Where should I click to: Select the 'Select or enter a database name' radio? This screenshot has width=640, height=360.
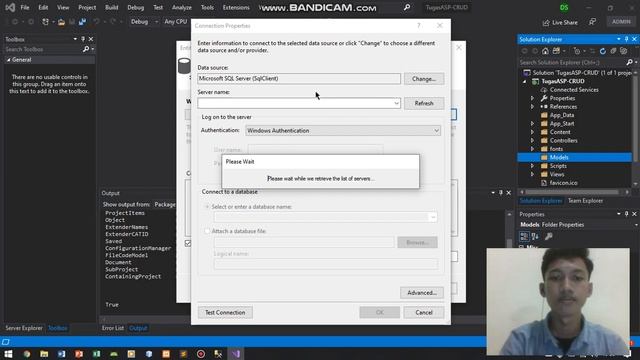207,207
